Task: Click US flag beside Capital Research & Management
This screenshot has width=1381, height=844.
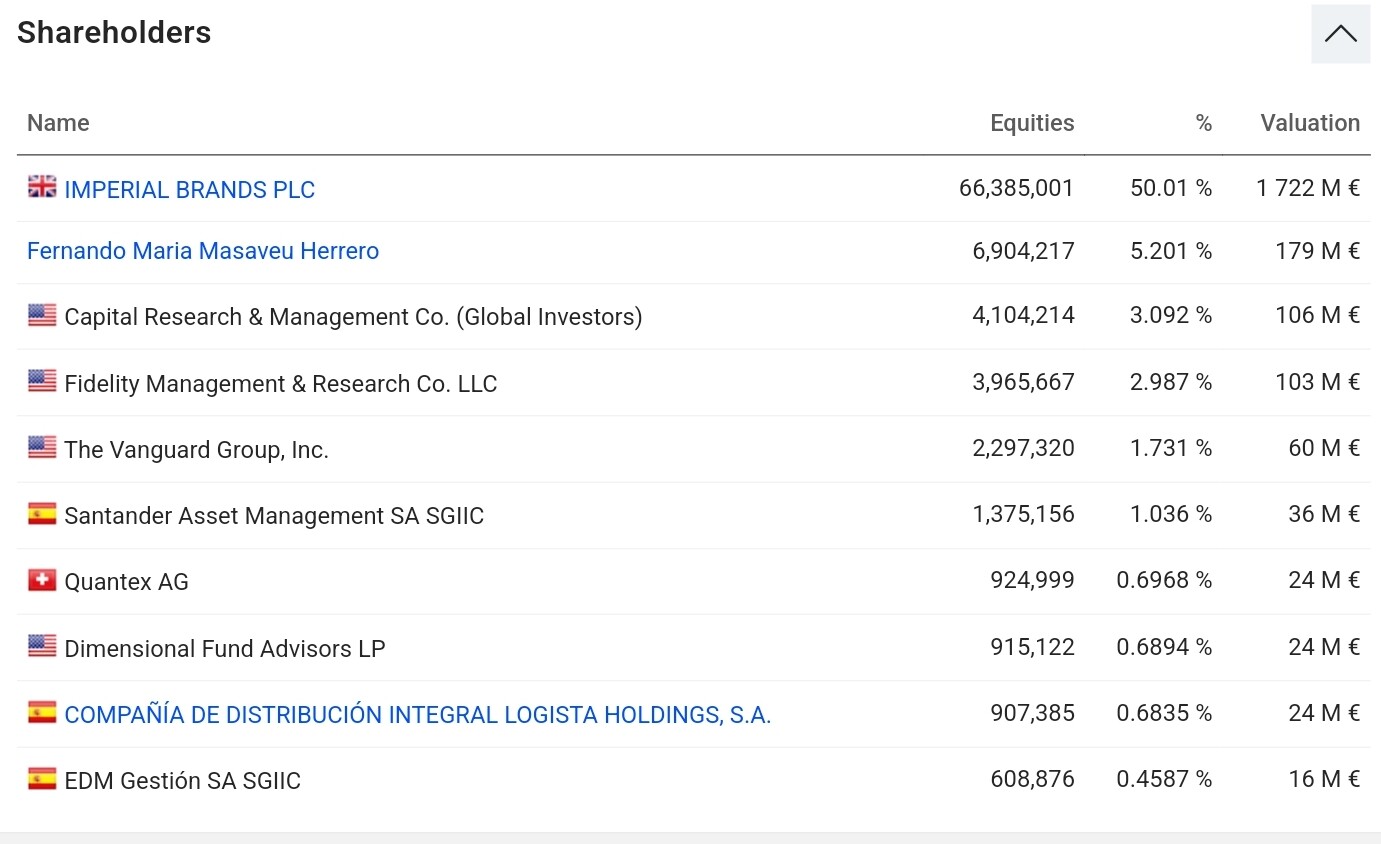Action: 42,315
